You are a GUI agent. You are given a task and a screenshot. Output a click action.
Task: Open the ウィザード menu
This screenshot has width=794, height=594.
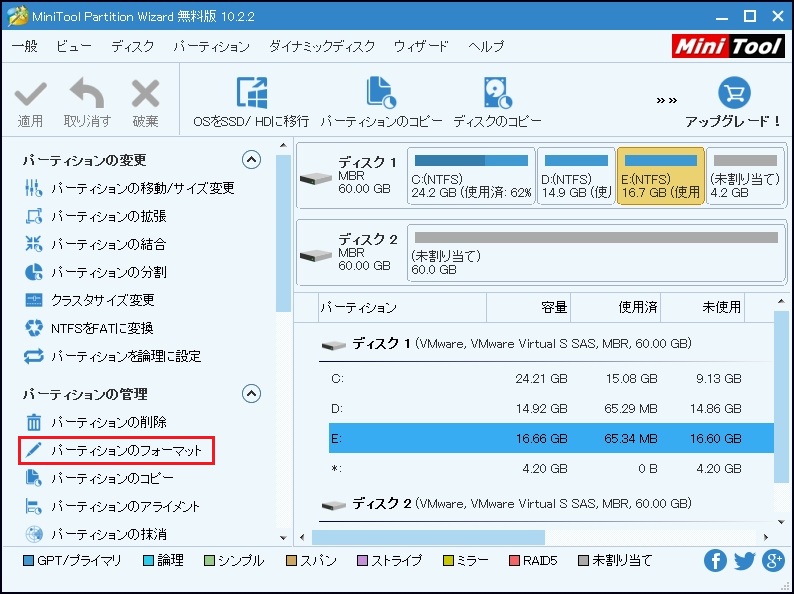(421, 47)
